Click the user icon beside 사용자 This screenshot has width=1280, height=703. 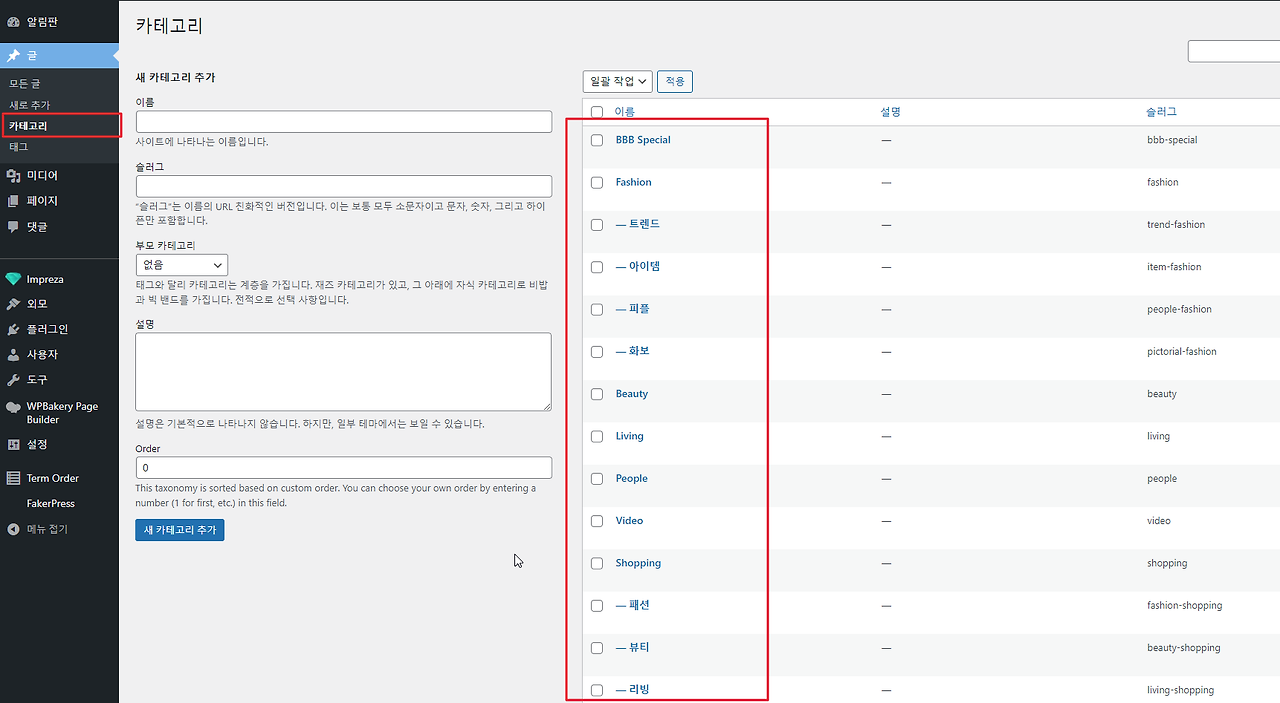(x=14, y=355)
